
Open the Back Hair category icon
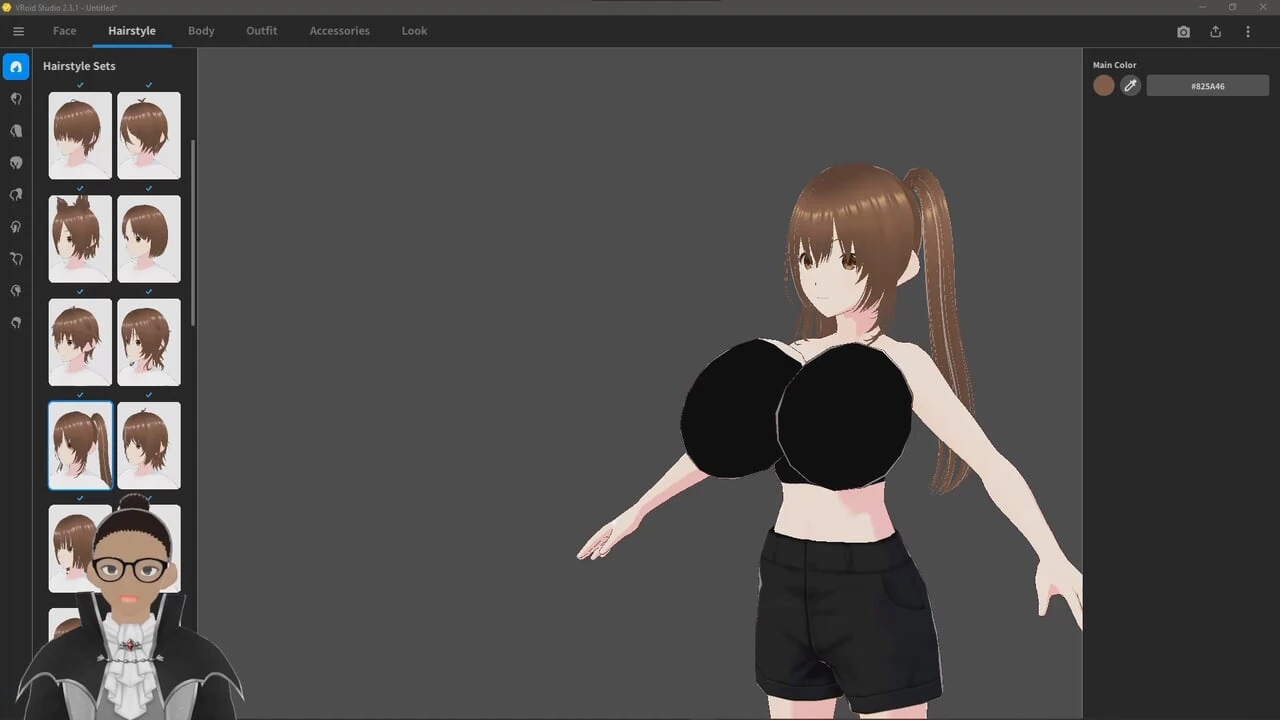coord(16,131)
